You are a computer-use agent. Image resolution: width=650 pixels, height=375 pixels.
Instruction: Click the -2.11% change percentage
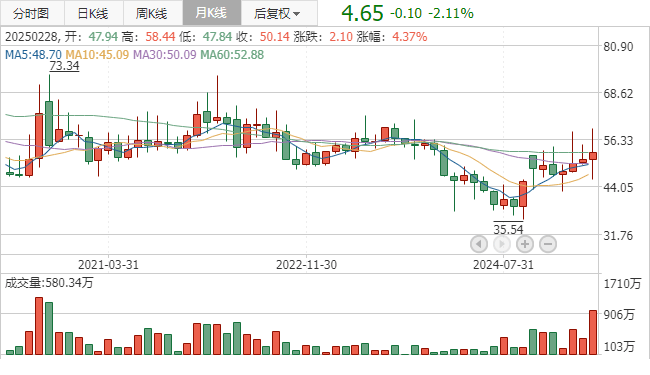pos(451,14)
